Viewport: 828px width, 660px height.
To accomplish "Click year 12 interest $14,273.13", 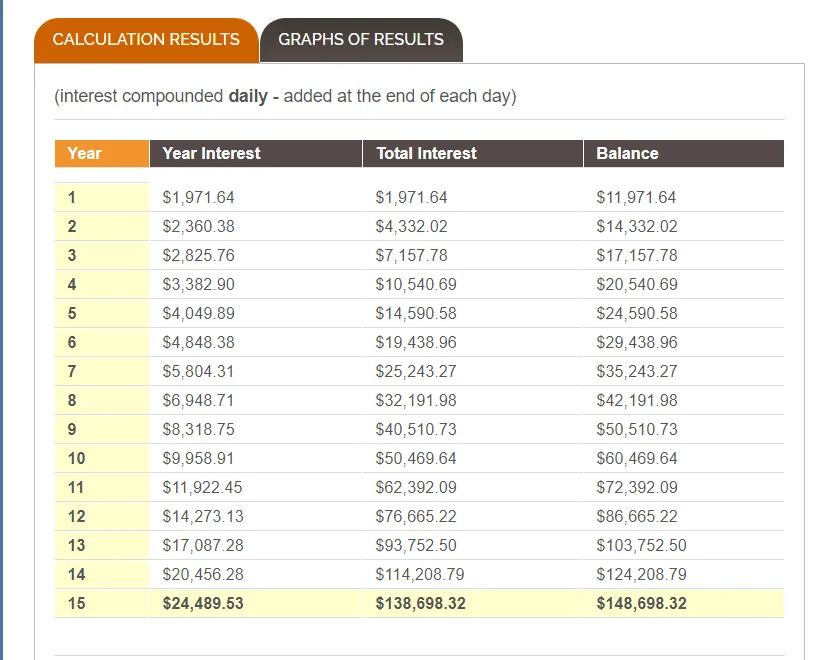I will pyautogui.click(x=202, y=516).
